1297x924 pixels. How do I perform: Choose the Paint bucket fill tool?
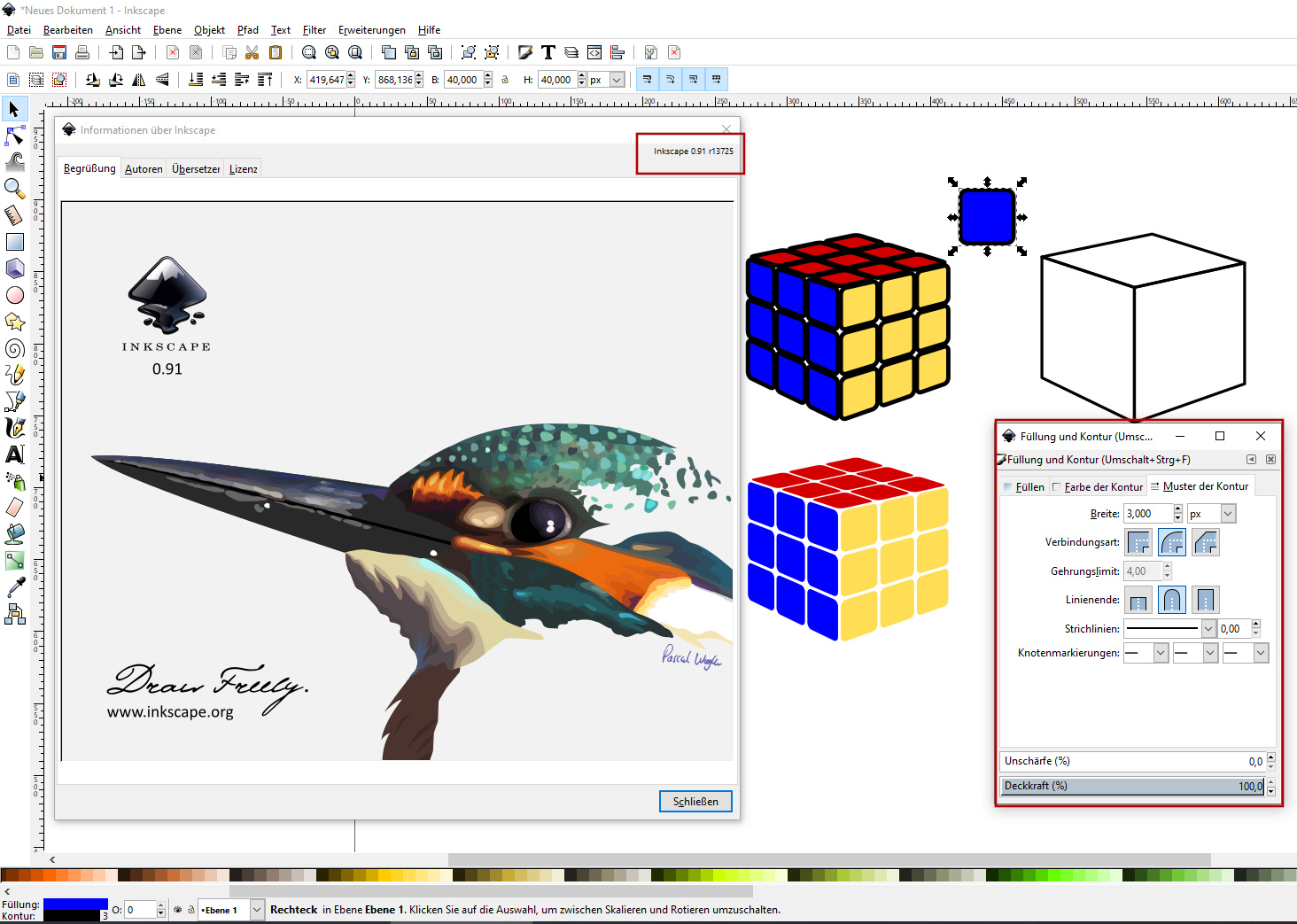click(x=15, y=534)
